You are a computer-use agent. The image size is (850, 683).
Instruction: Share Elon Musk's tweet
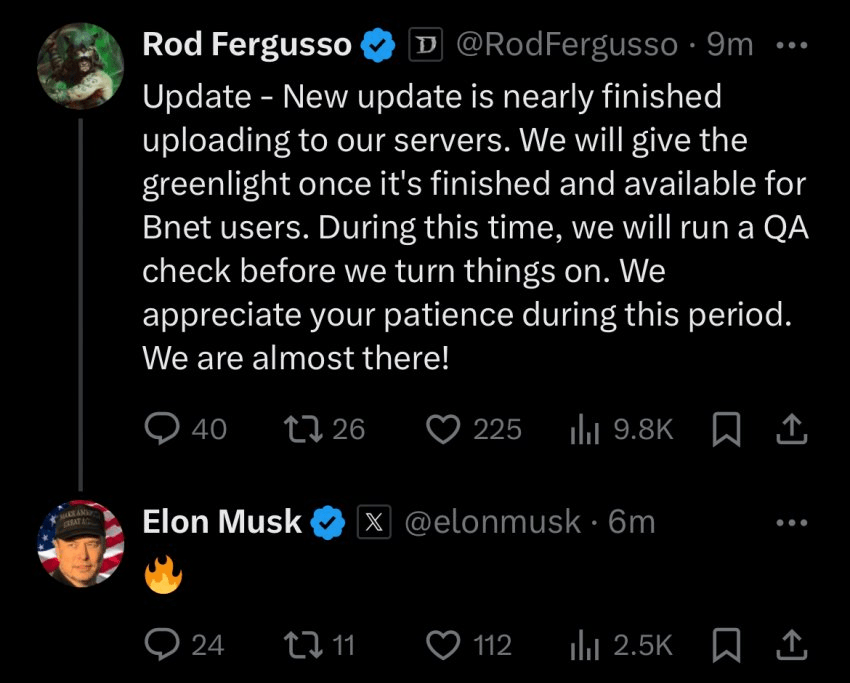point(791,646)
